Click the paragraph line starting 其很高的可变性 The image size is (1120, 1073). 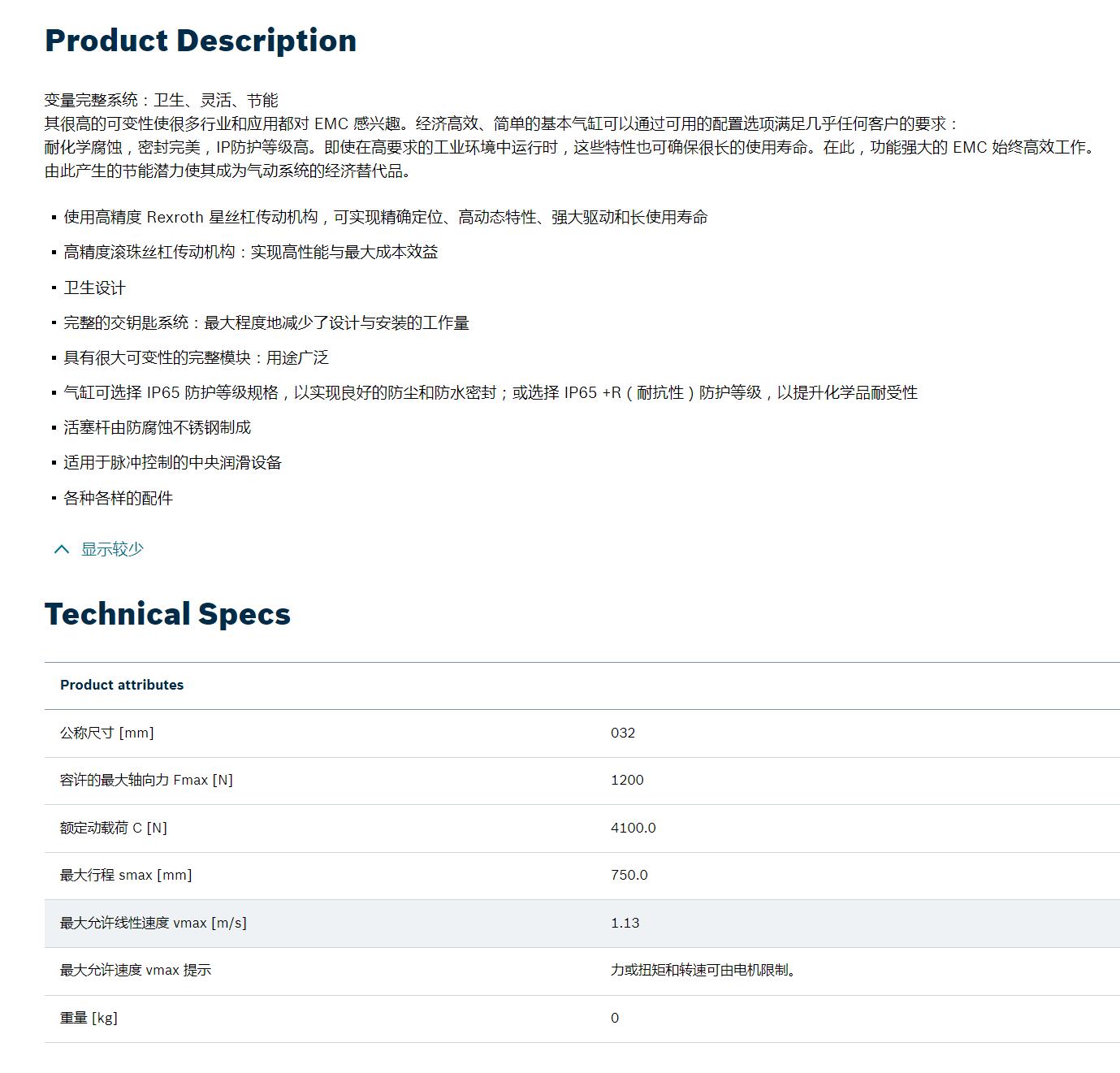pos(503,123)
